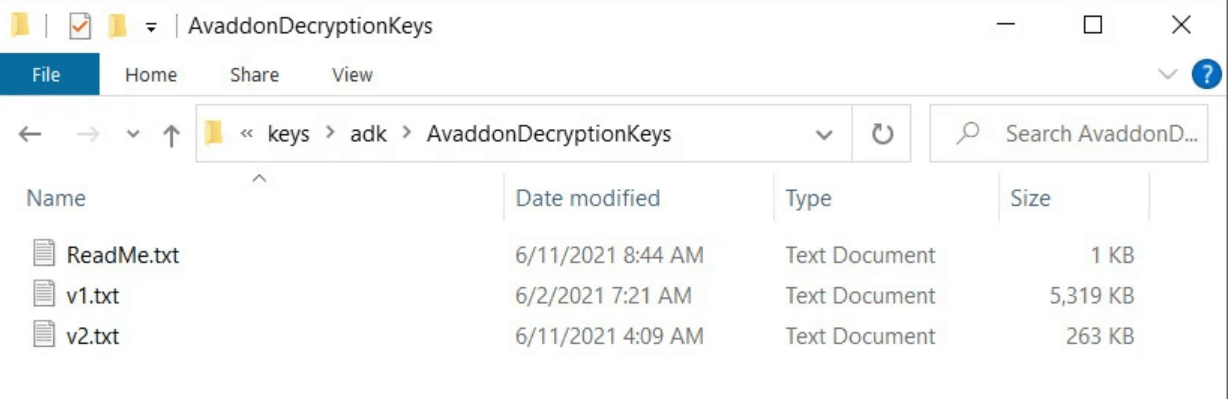
Task: Switch to the Home ribbon tab
Action: point(151,75)
